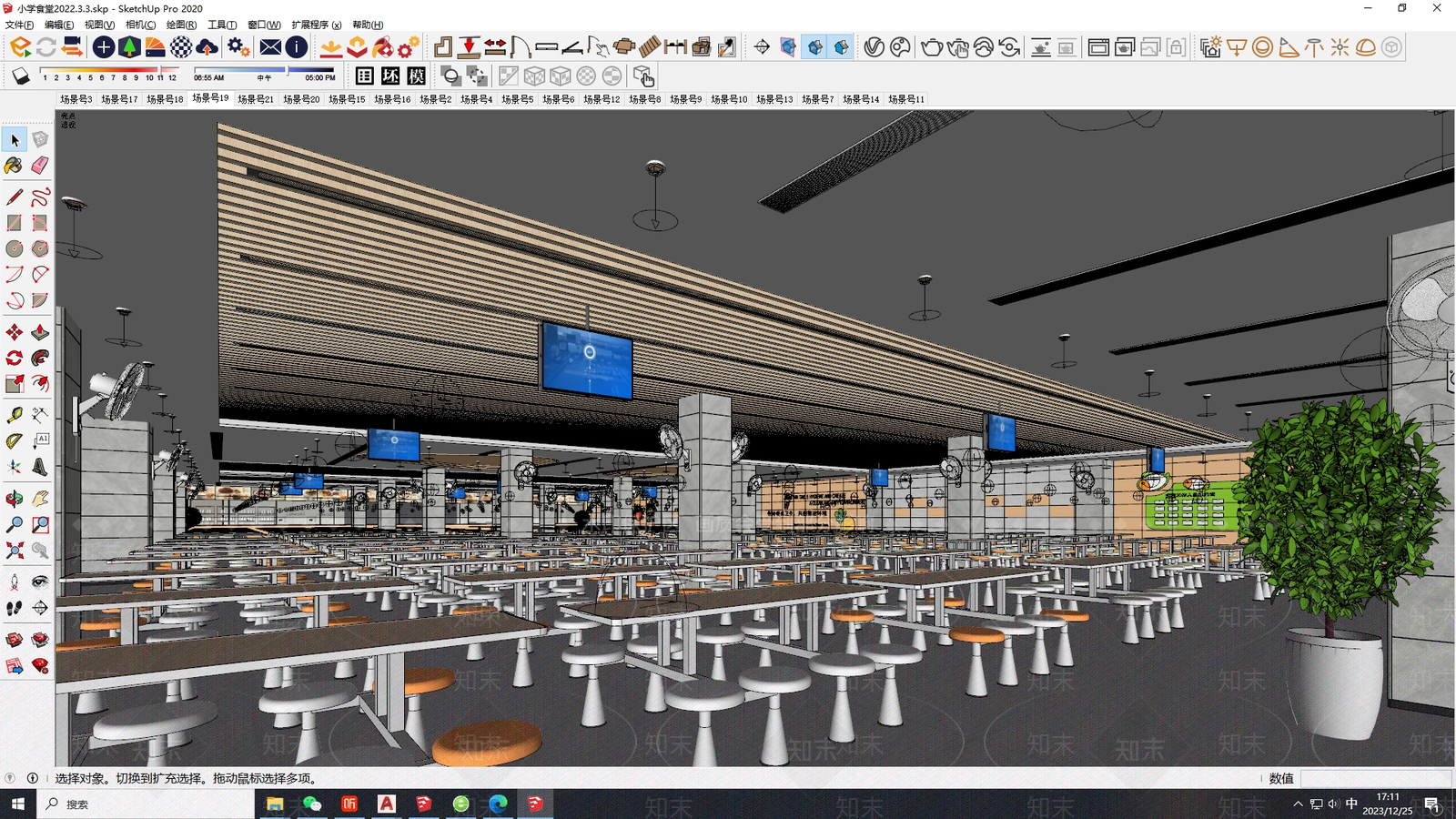
Task: Toggle shadows display icon
Action: point(20,76)
